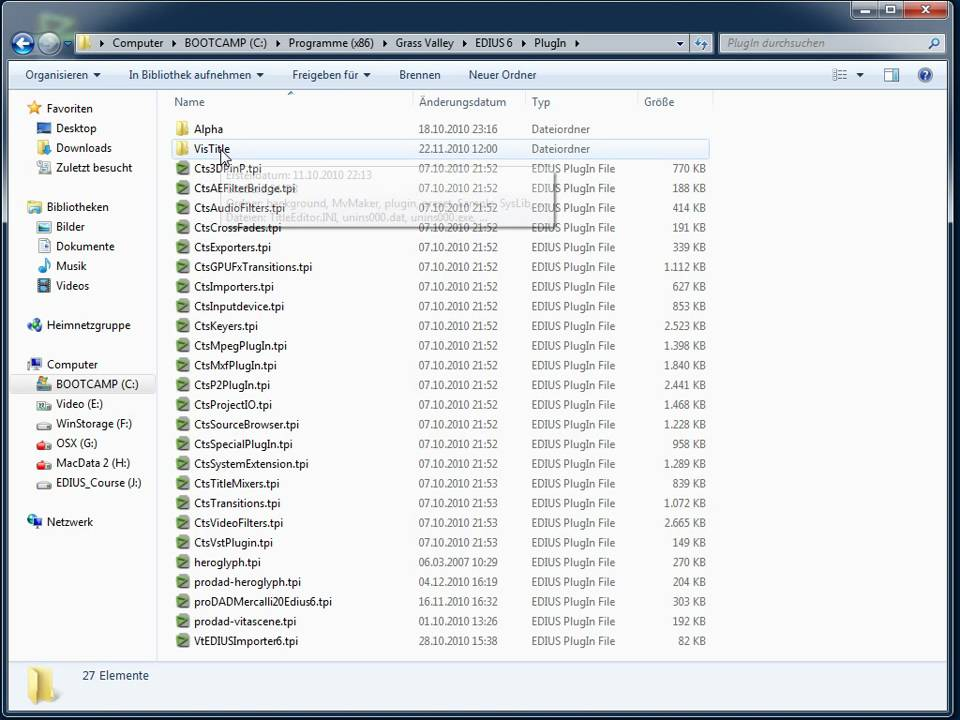Navigate to Computer breadcrumb
Viewport: 960px width, 720px height.
(138, 43)
